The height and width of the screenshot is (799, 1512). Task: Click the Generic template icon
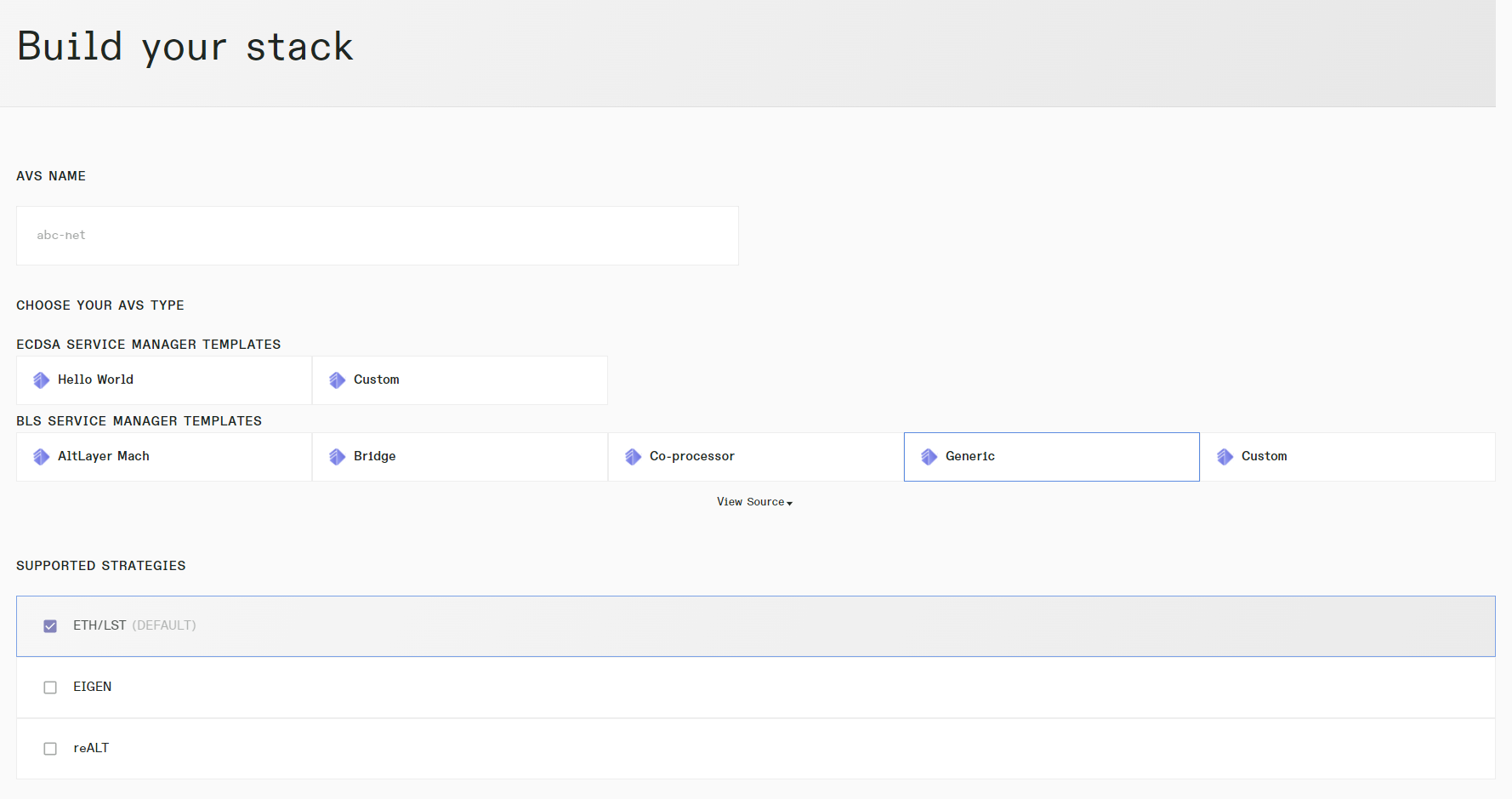coord(929,457)
